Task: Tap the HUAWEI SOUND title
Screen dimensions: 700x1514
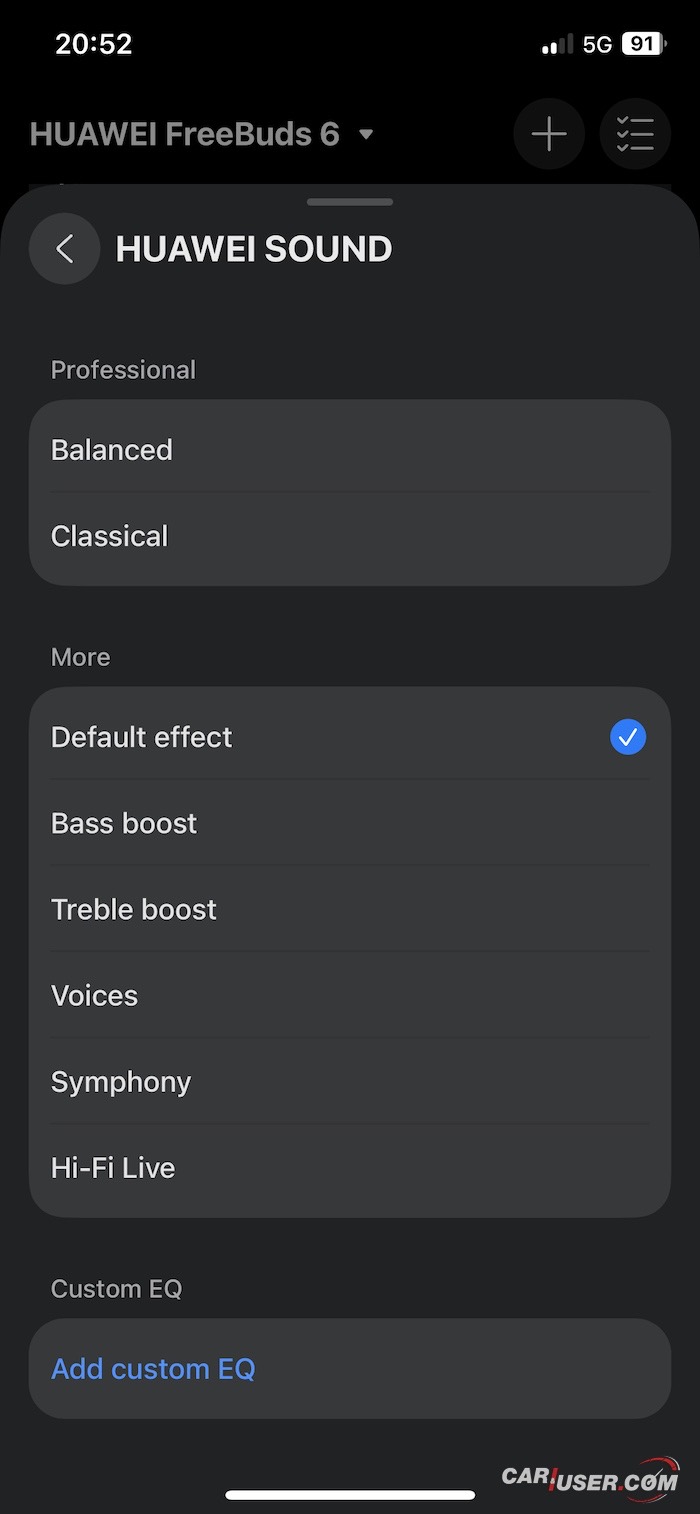Action: [x=254, y=249]
